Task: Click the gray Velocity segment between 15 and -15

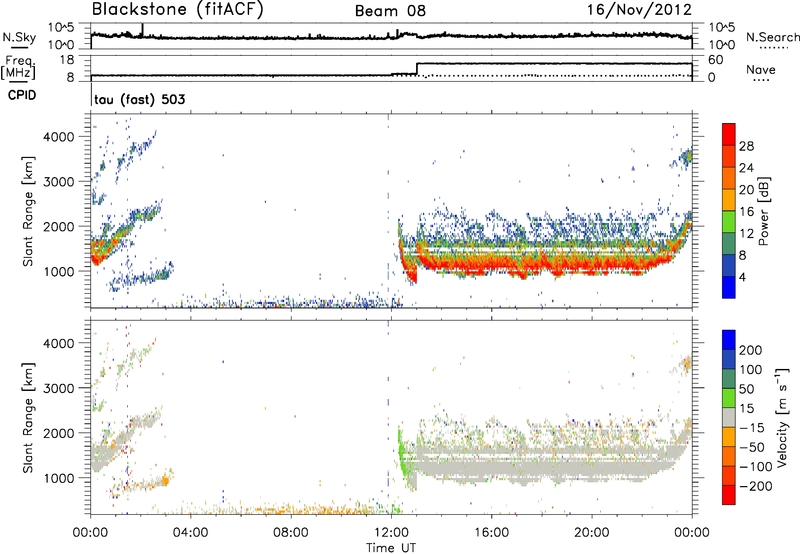Action: point(729,417)
